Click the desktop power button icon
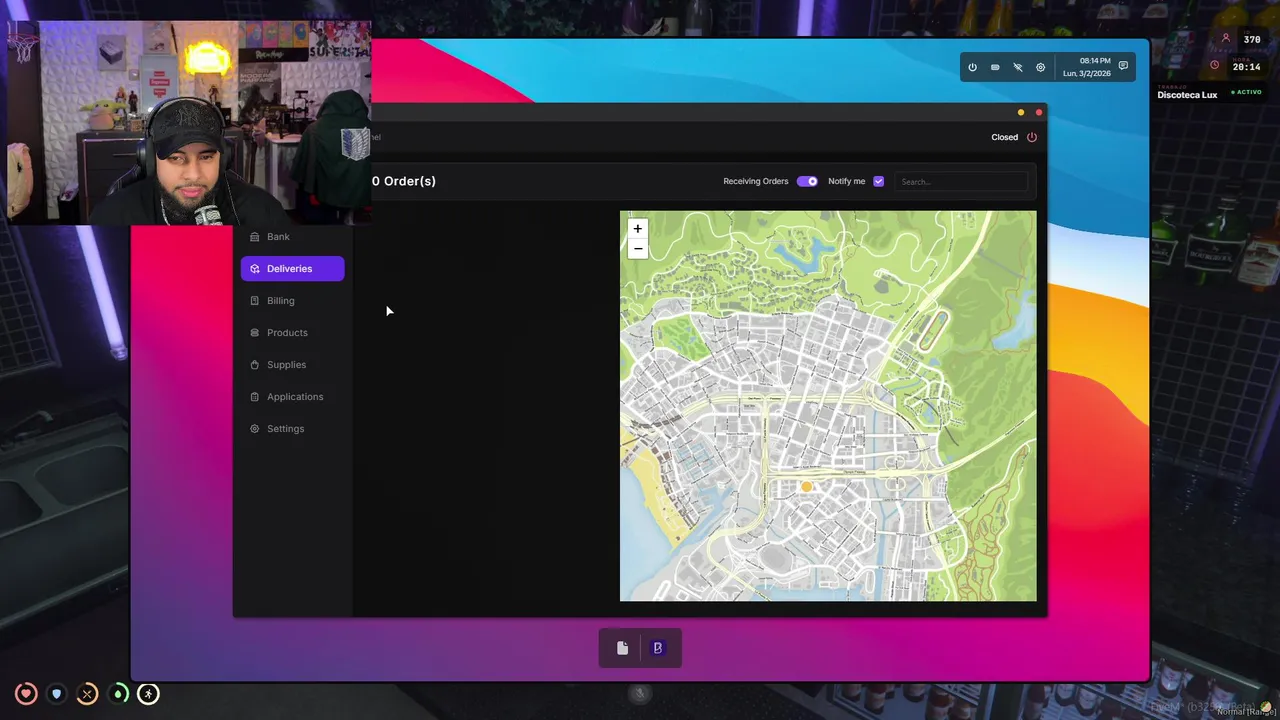The height and width of the screenshot is (720, 1280). coord(972,67)
